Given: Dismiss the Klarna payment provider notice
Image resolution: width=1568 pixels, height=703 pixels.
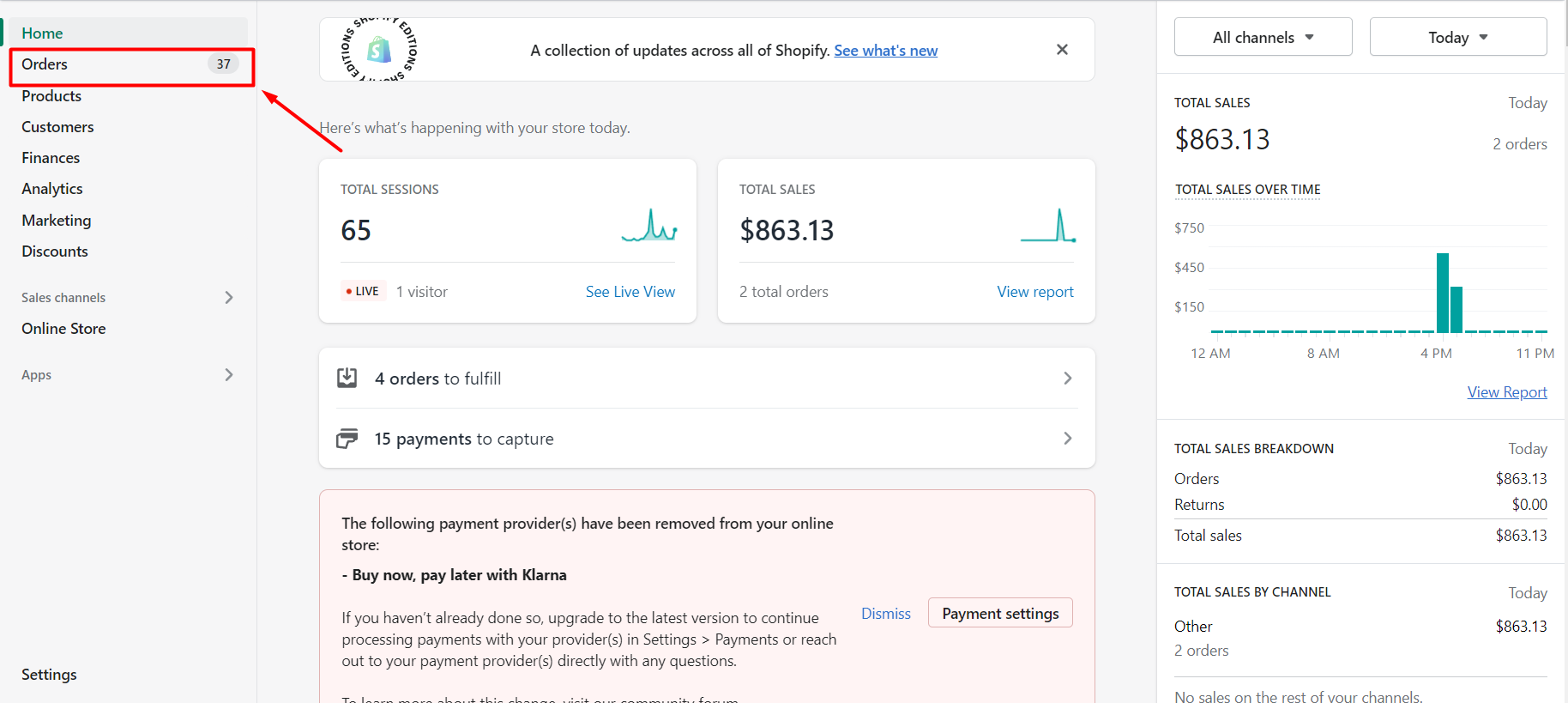Looking at the screenshot, I should coord(885,613).
